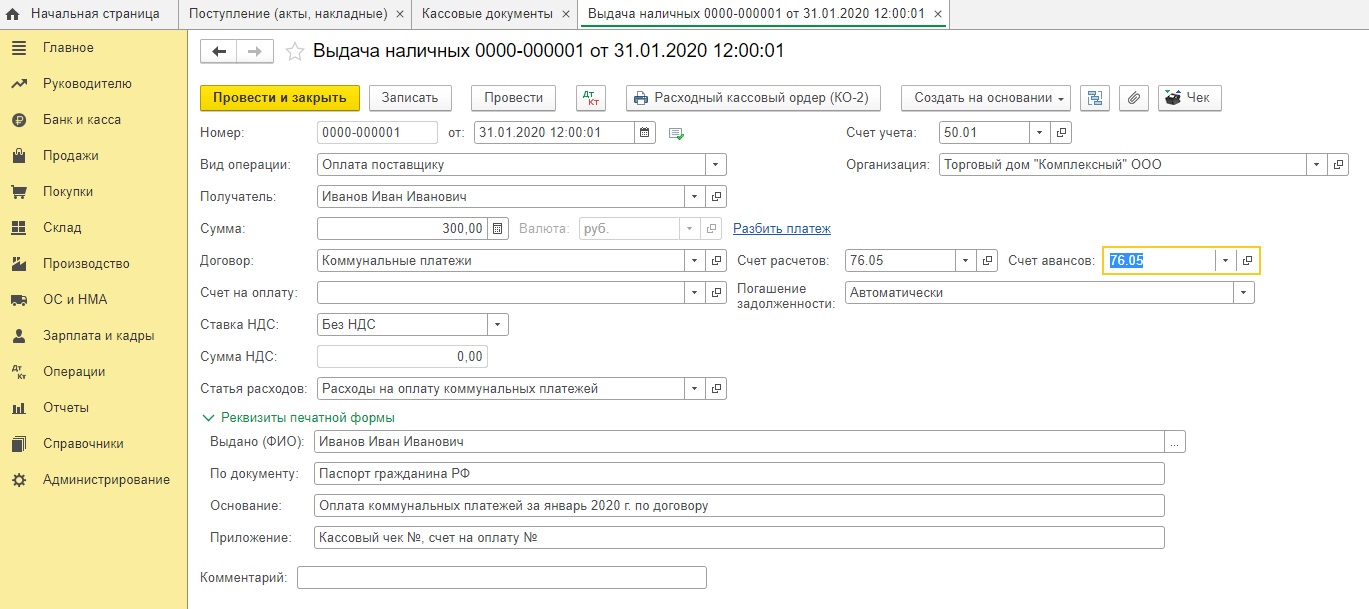Open the calendar picker for document date
The height and width of the screenshot is (609, 1369).
pyautogui.click(x=645, y=132)
